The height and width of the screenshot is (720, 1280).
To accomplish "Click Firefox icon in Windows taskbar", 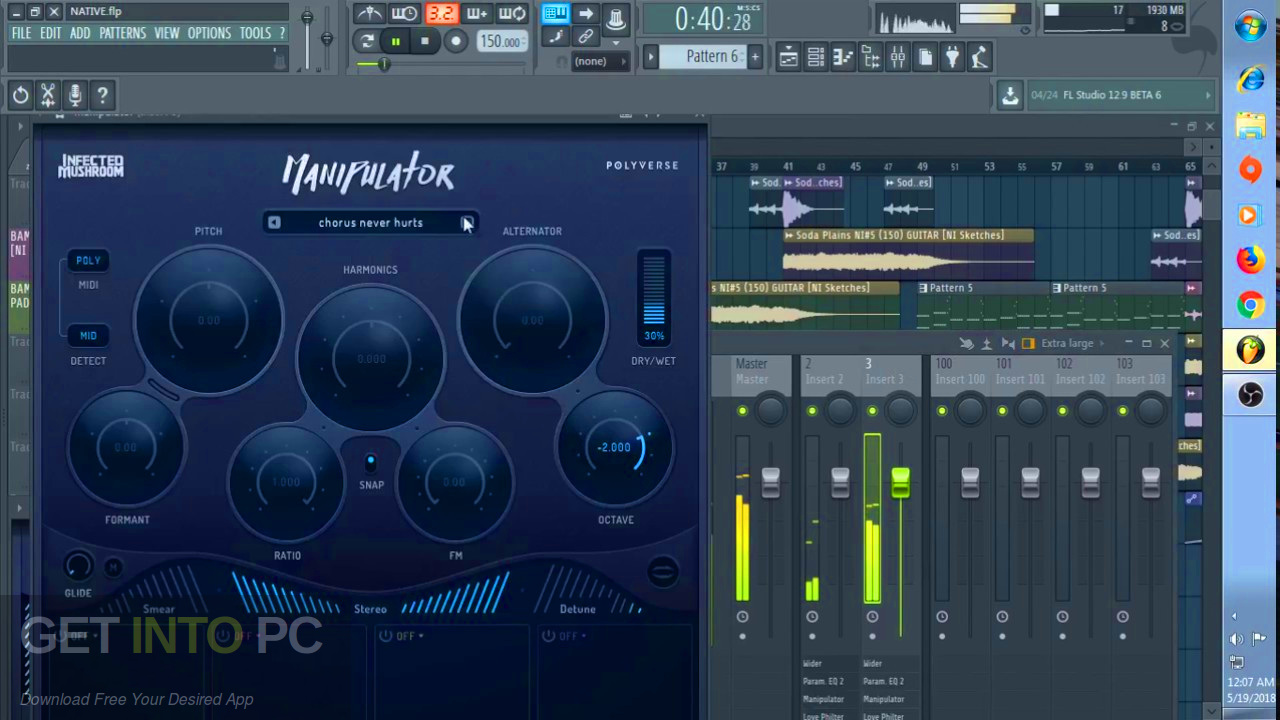I will click(x=1250, y=260).
